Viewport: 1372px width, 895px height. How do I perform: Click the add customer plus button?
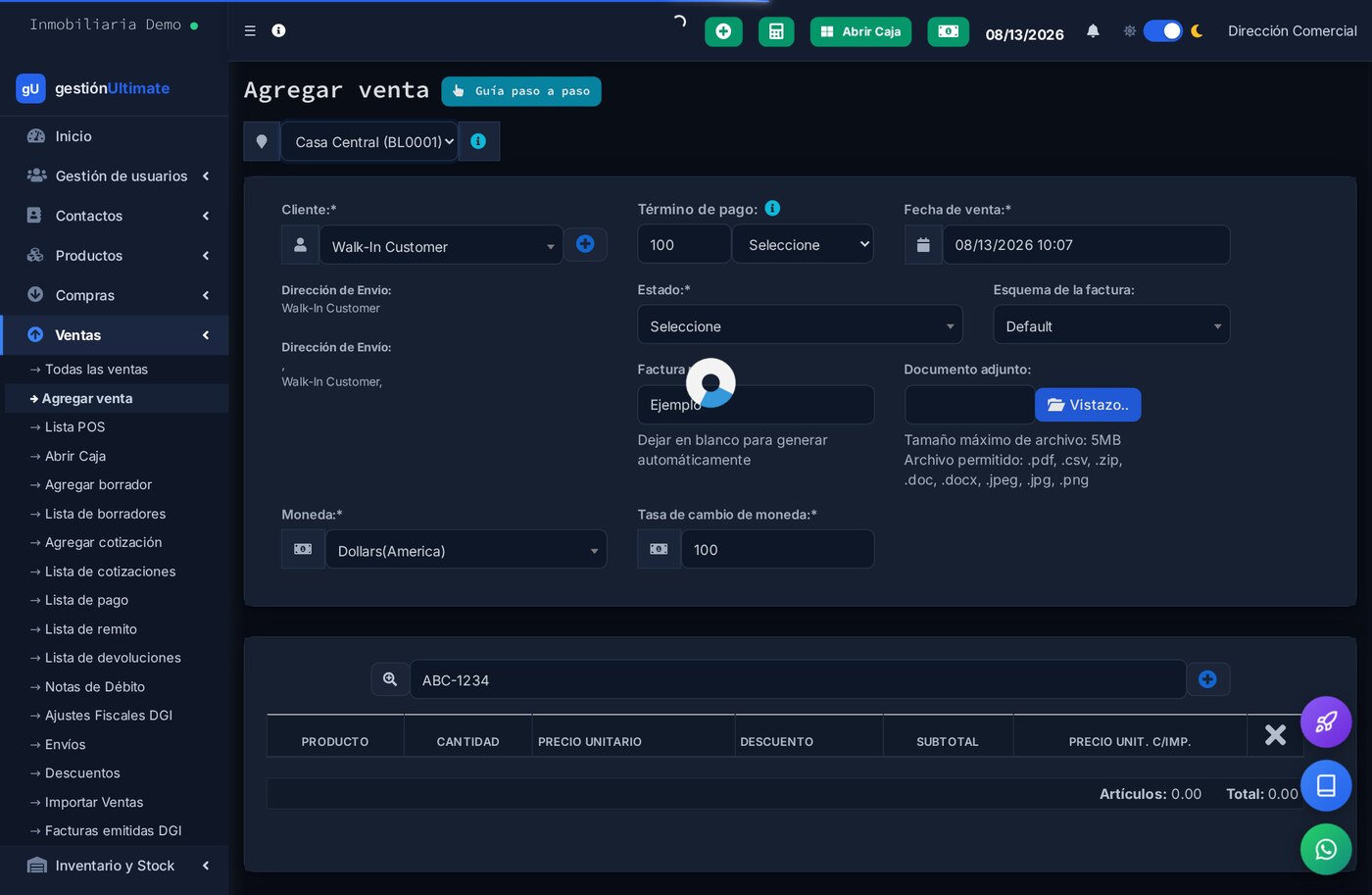585,244
